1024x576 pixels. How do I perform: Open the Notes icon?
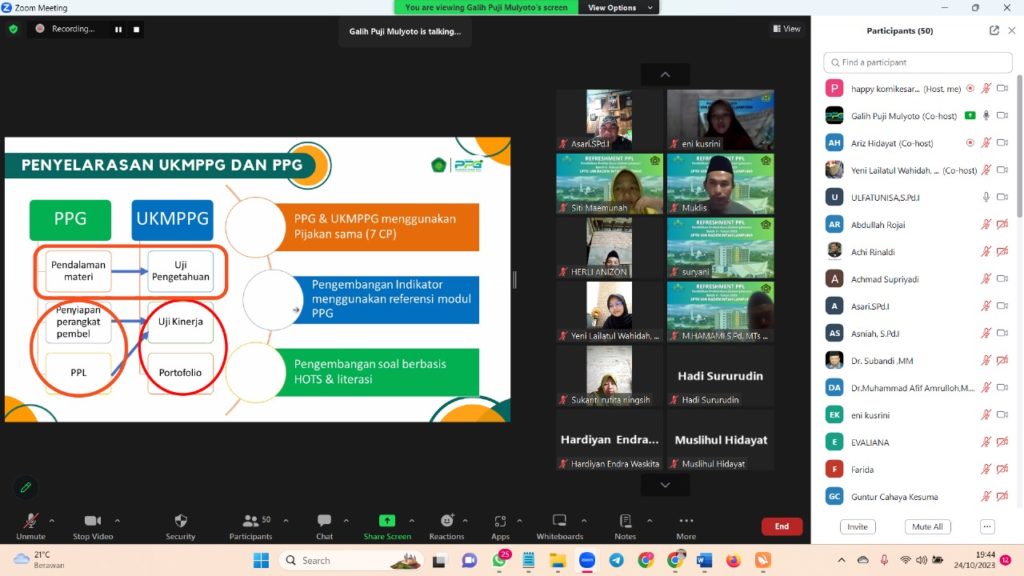pos(625,520)
